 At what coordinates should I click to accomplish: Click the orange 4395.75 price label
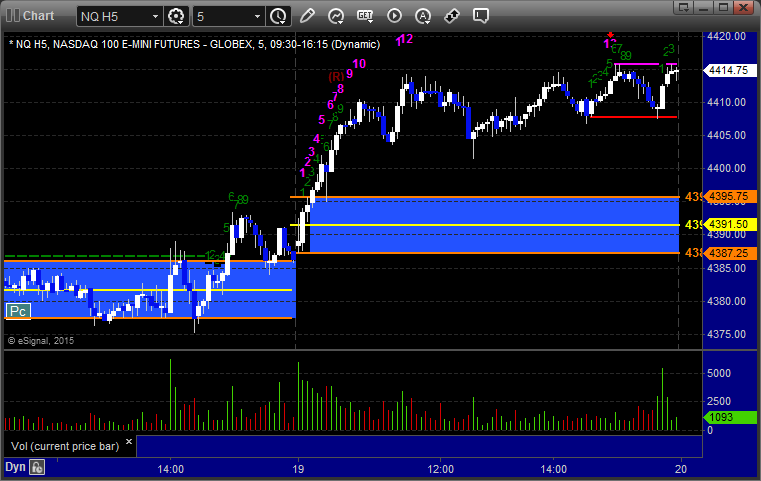(729, 197)
